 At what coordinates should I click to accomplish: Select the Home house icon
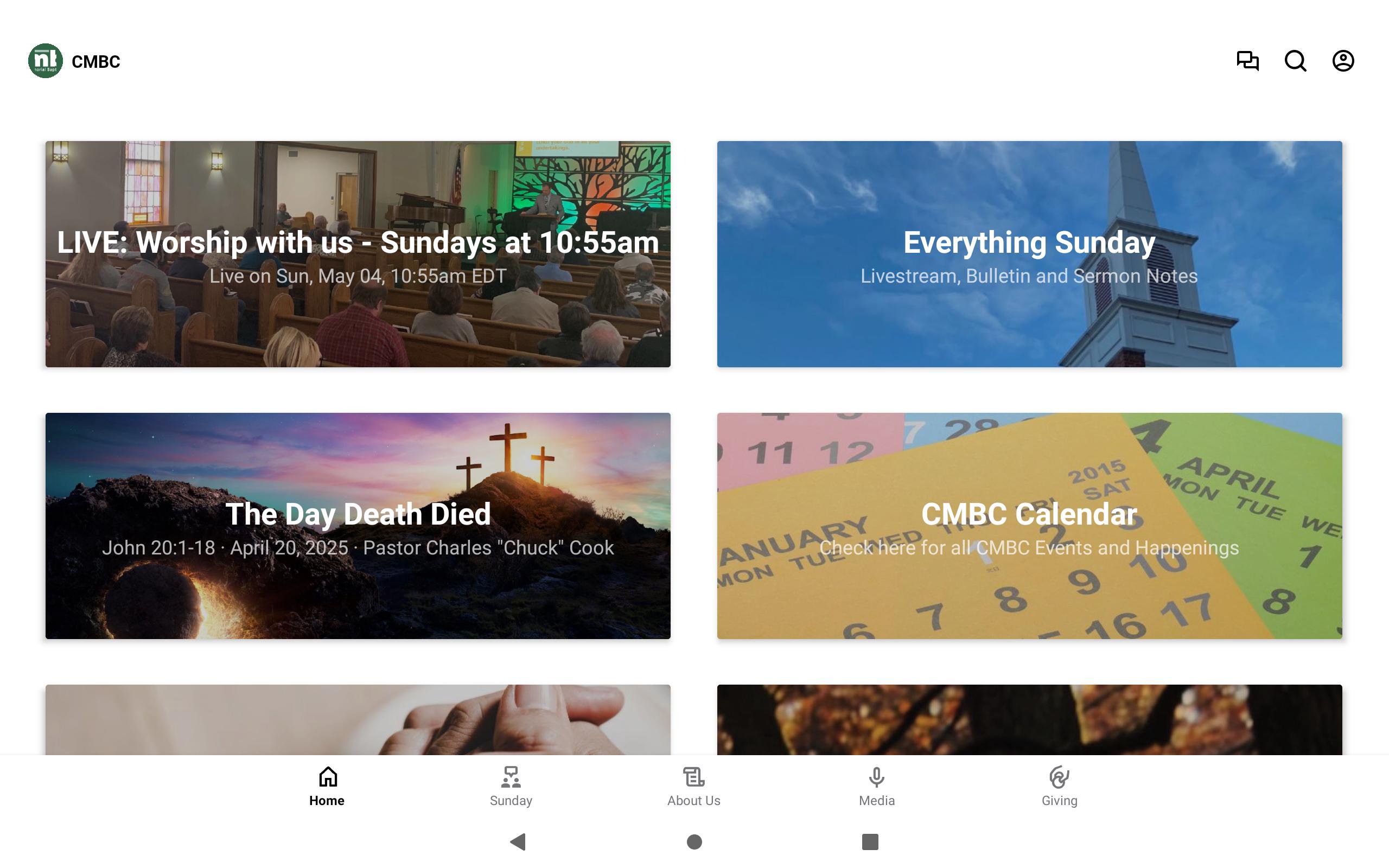328,777
